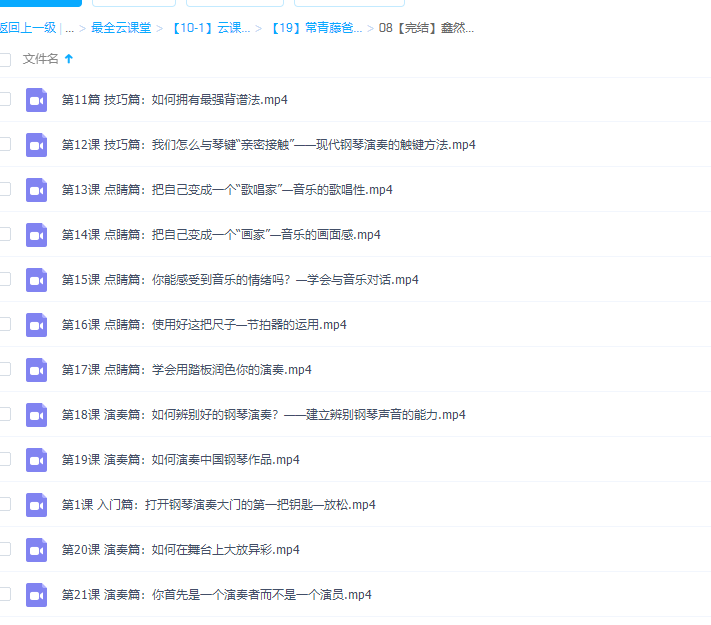Click the 文件名 column header
This screenshot has height=625, width=711.
coord(41,59)
